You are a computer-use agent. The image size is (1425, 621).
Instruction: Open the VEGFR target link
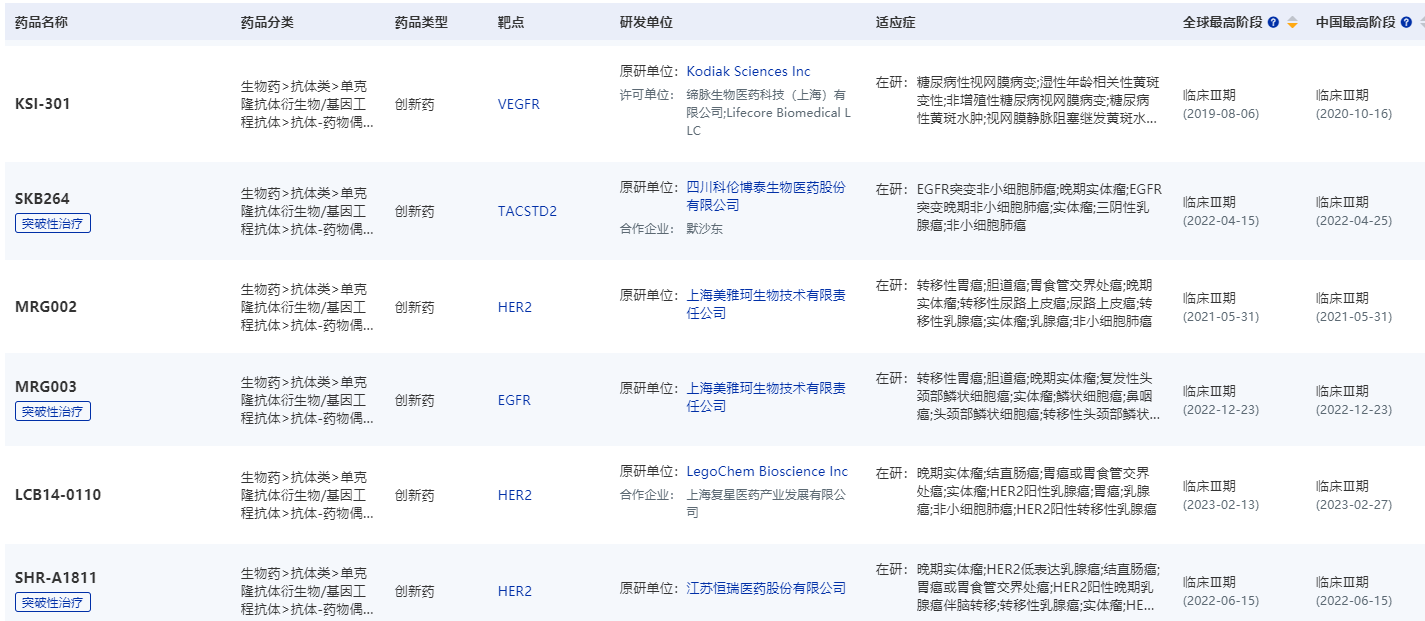519,104
